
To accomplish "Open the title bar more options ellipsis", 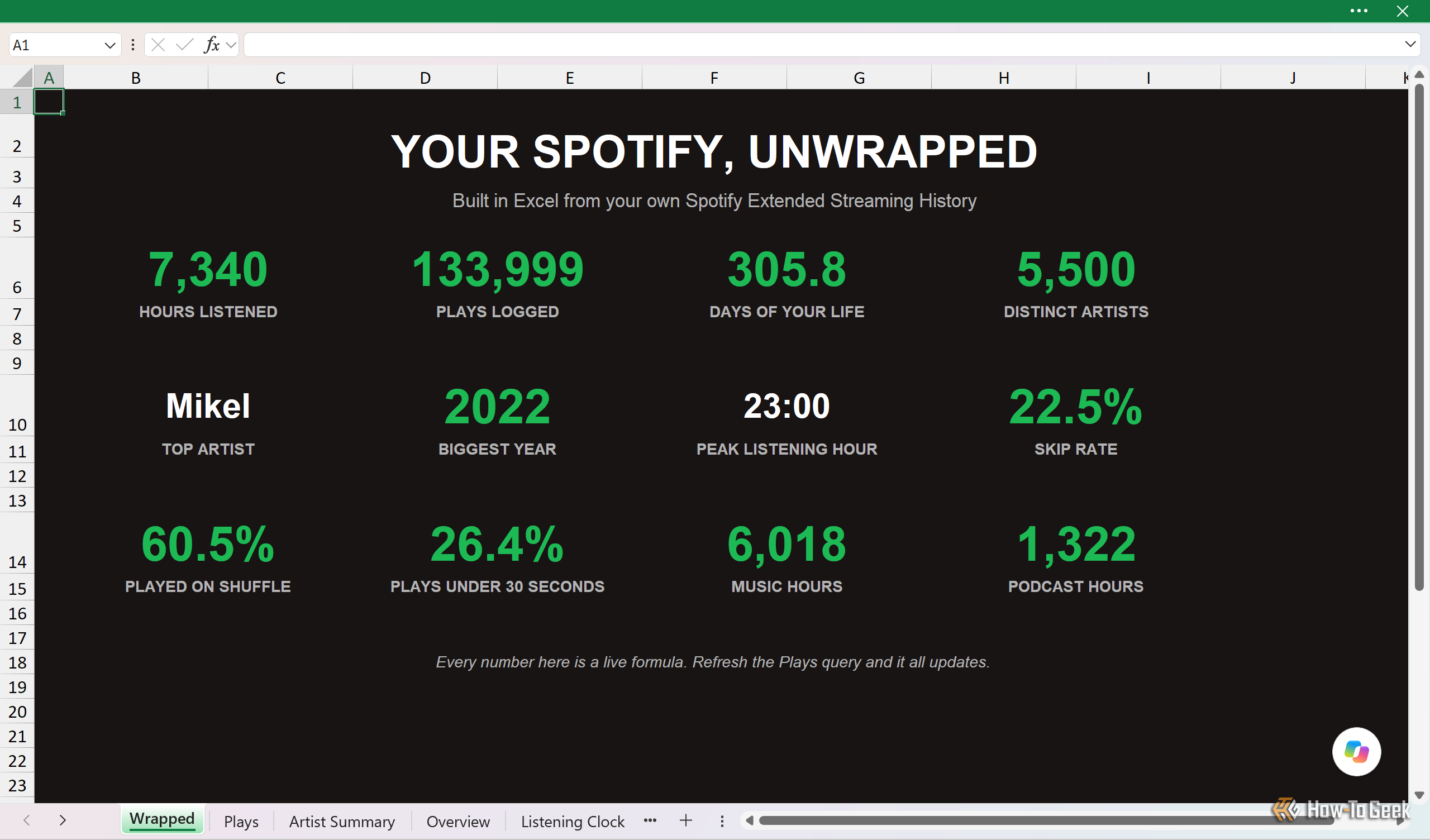I will [1358, 11].
